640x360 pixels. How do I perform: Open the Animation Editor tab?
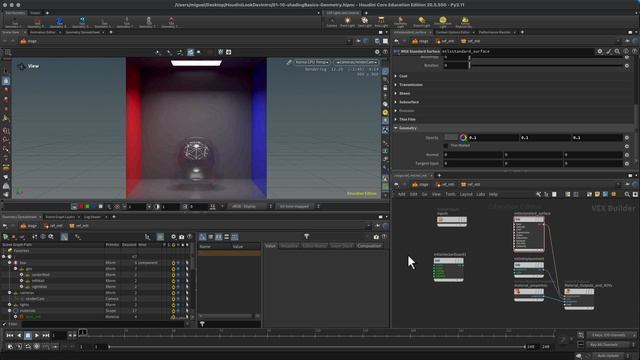(42, 32)
